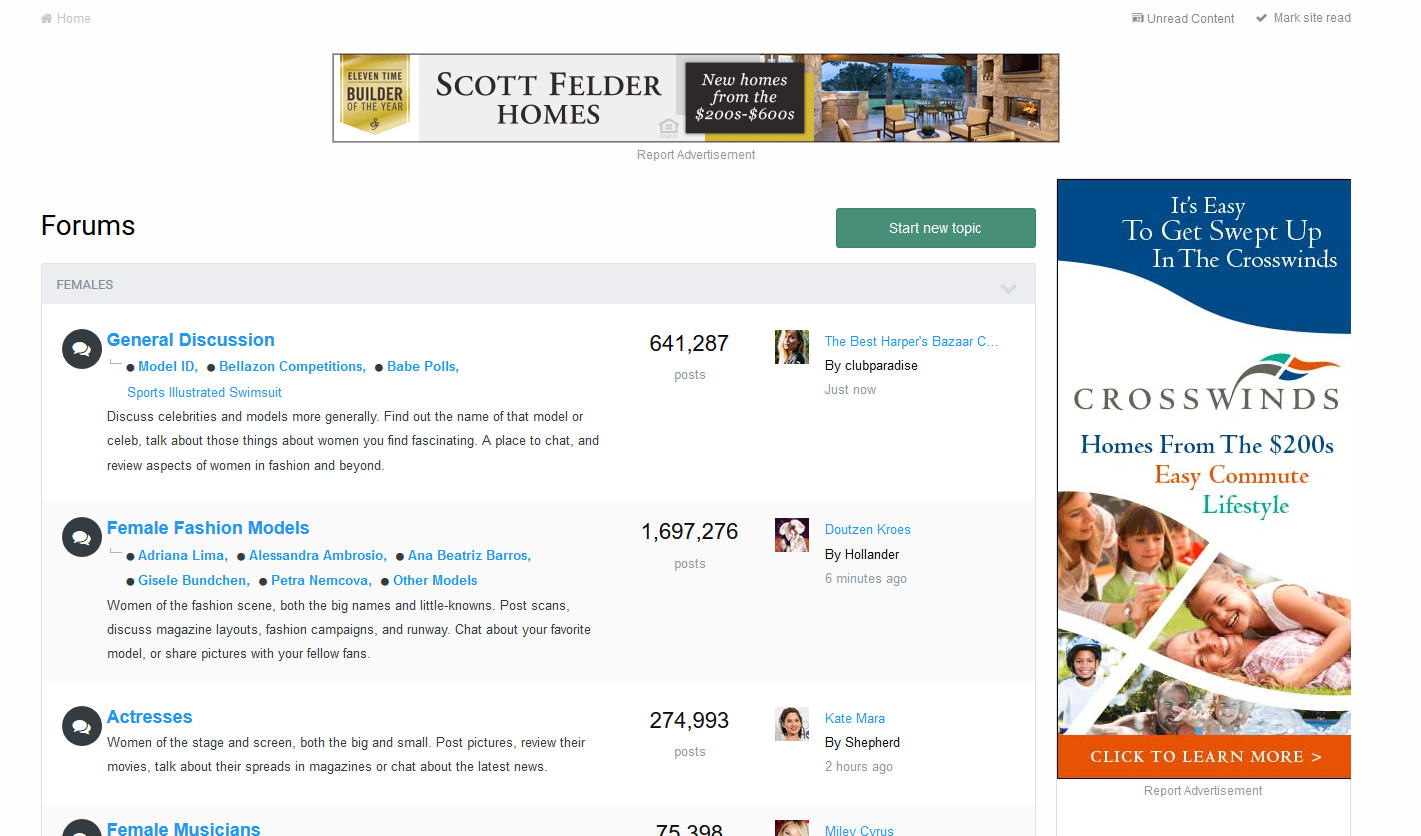Click the Actresses forum bubble icon

coord(82,726)
